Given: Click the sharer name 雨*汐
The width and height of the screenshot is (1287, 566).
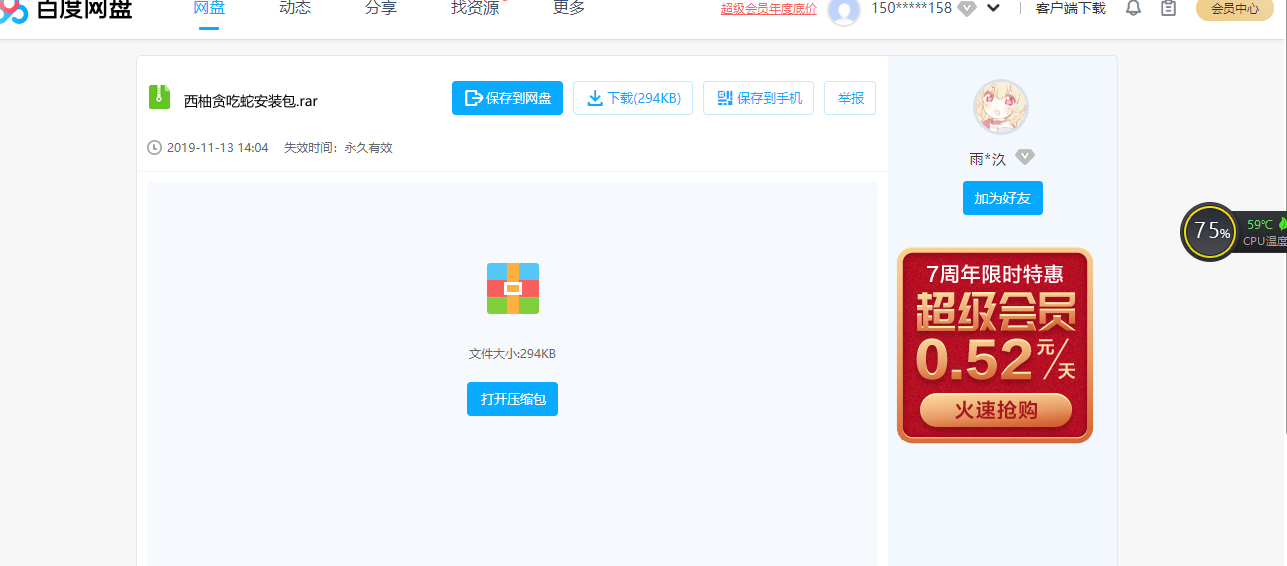Looking at the screenshot, I should pos(987,159).
